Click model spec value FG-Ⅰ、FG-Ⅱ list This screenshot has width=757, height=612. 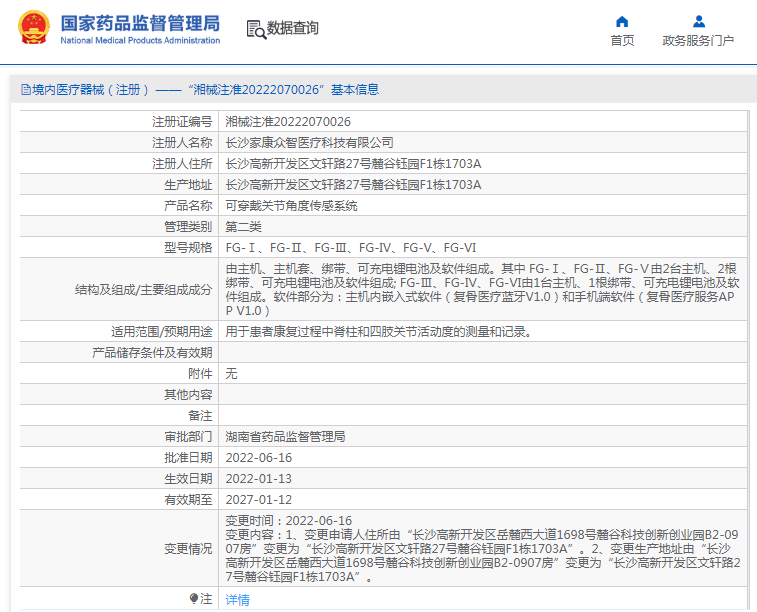tap(351, 248)
